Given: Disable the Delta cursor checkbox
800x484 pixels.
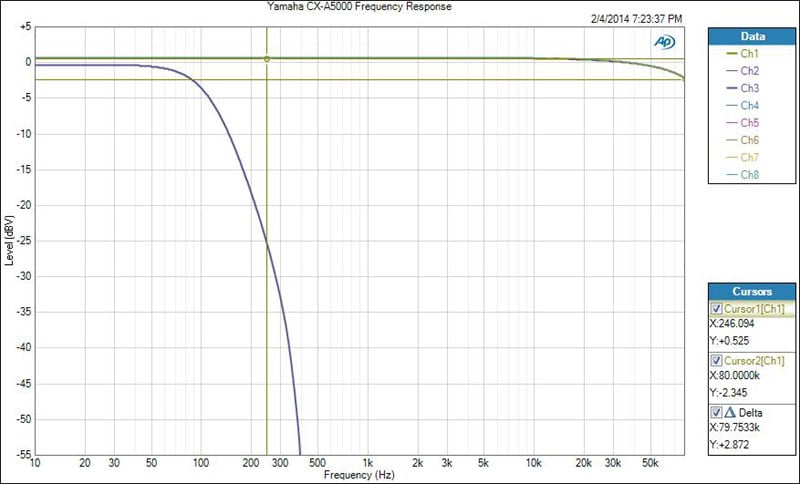Looking at the screenshot, I should tap(715, 412).
